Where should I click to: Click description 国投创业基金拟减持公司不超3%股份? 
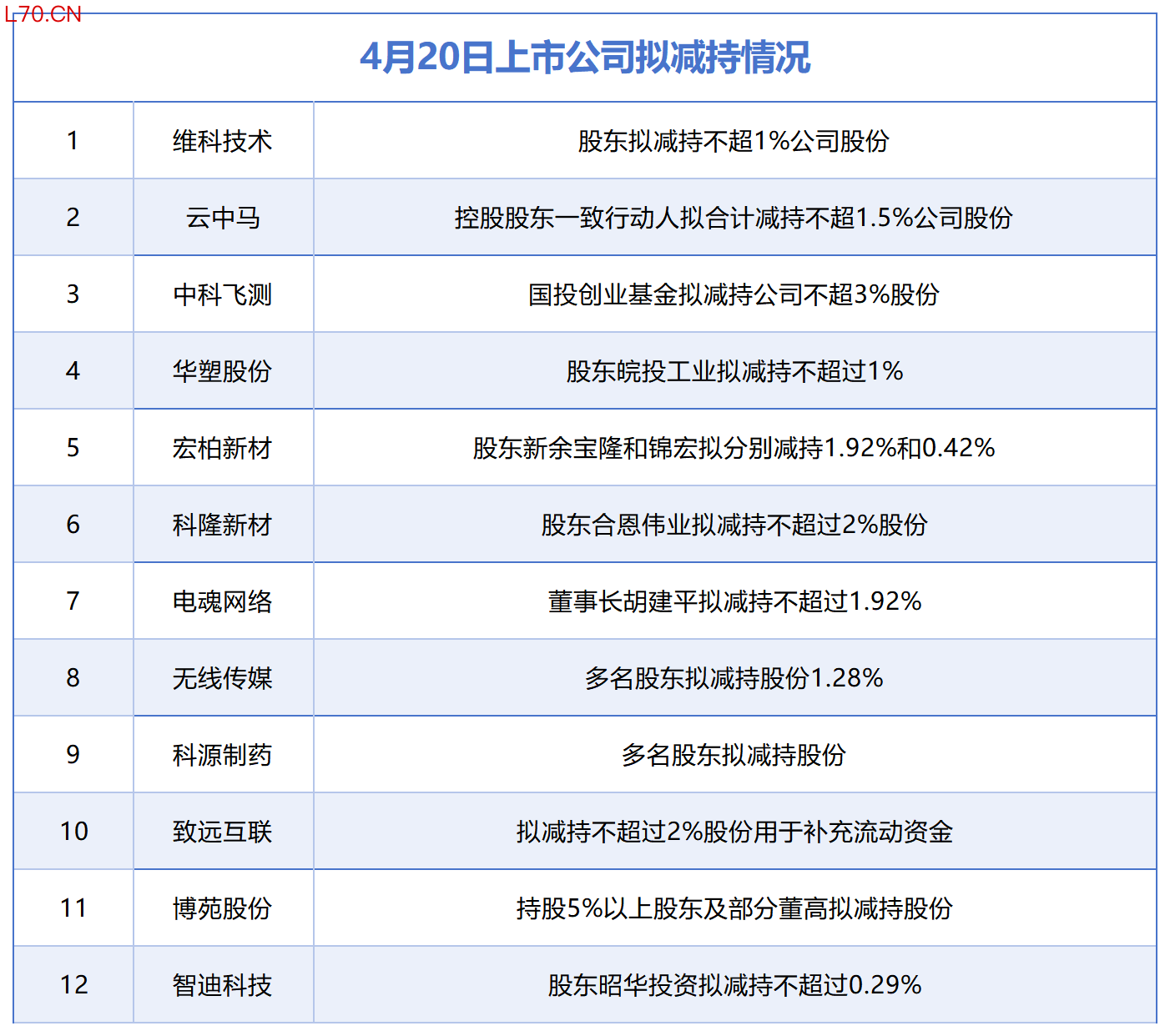pos(734,294)
